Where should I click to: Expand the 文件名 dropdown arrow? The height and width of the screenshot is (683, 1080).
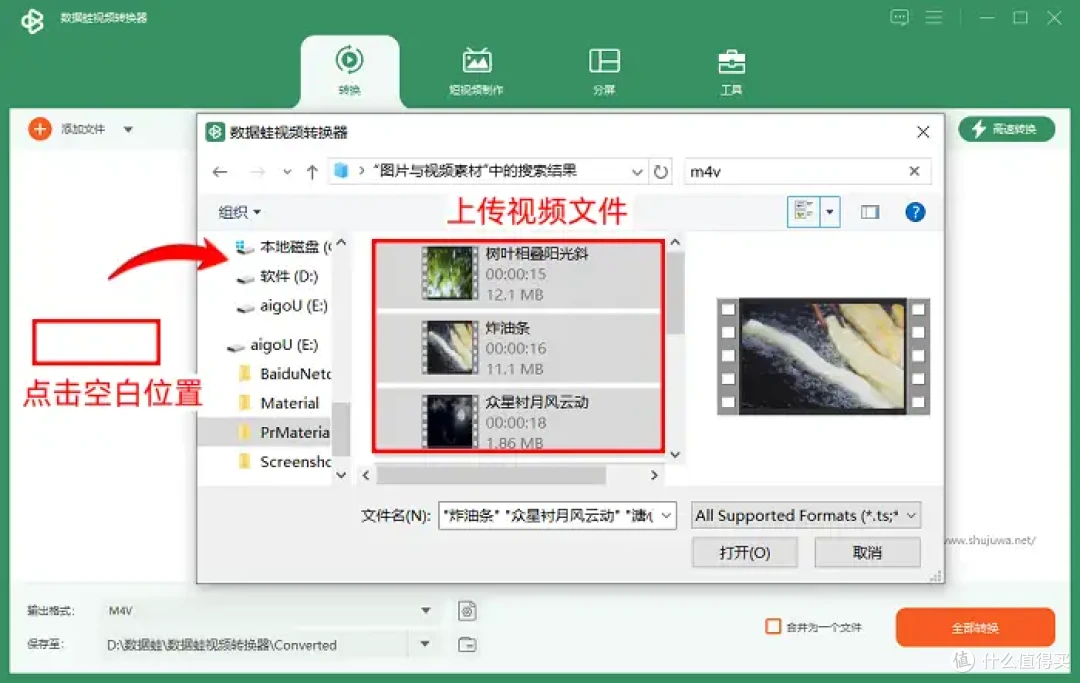[x=667, y=515]
